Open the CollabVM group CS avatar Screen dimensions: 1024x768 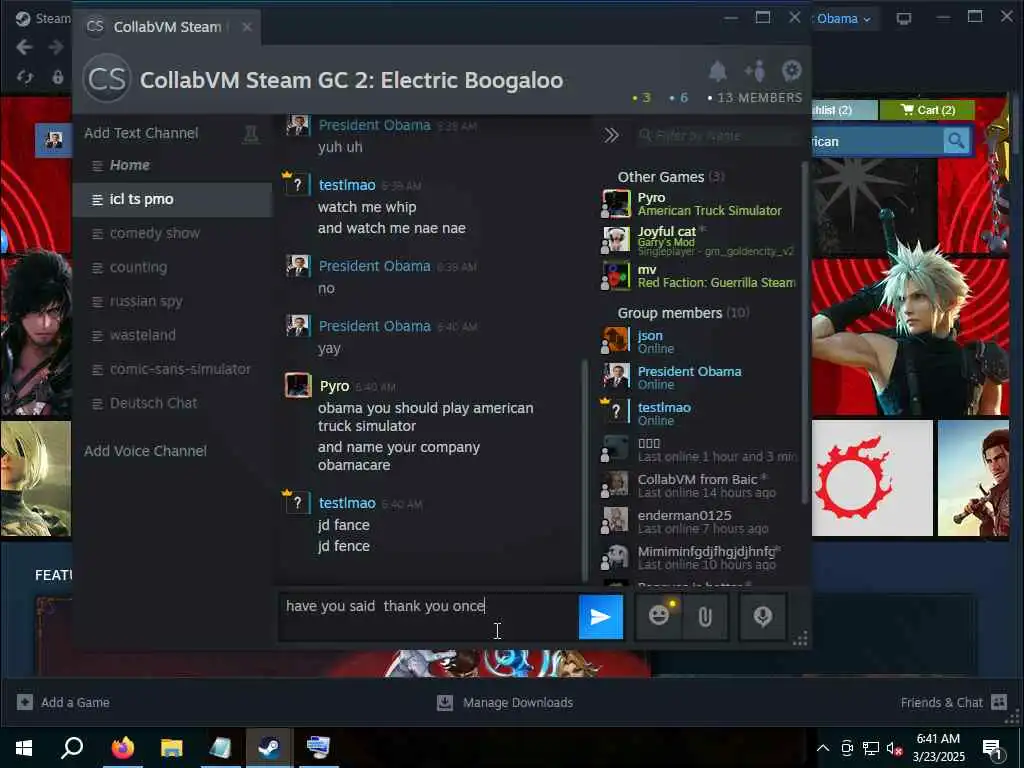107,79
